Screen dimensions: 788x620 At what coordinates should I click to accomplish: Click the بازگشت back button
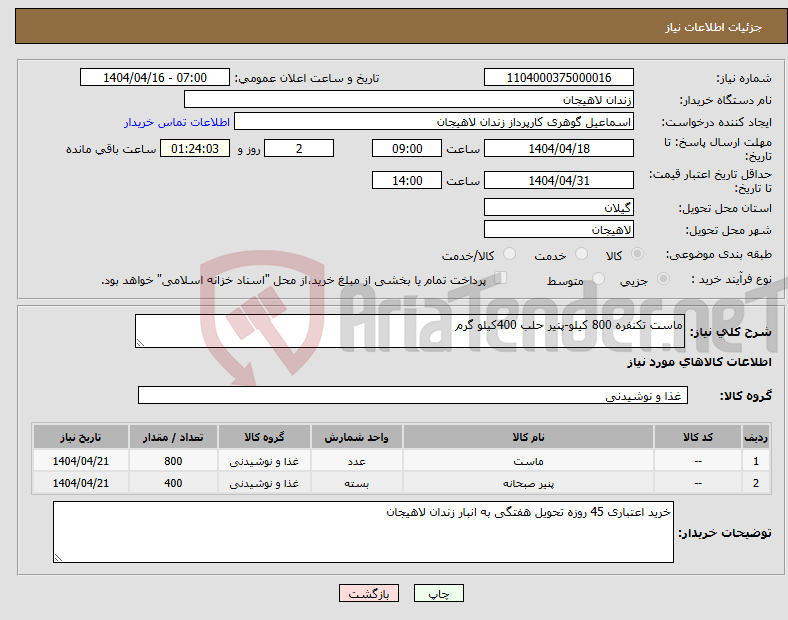(x=369, y=593)
